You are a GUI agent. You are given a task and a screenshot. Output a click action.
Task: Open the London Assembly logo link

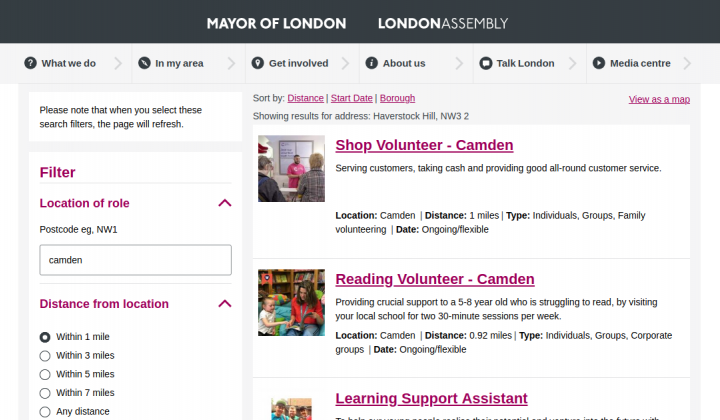click(443, 23)
